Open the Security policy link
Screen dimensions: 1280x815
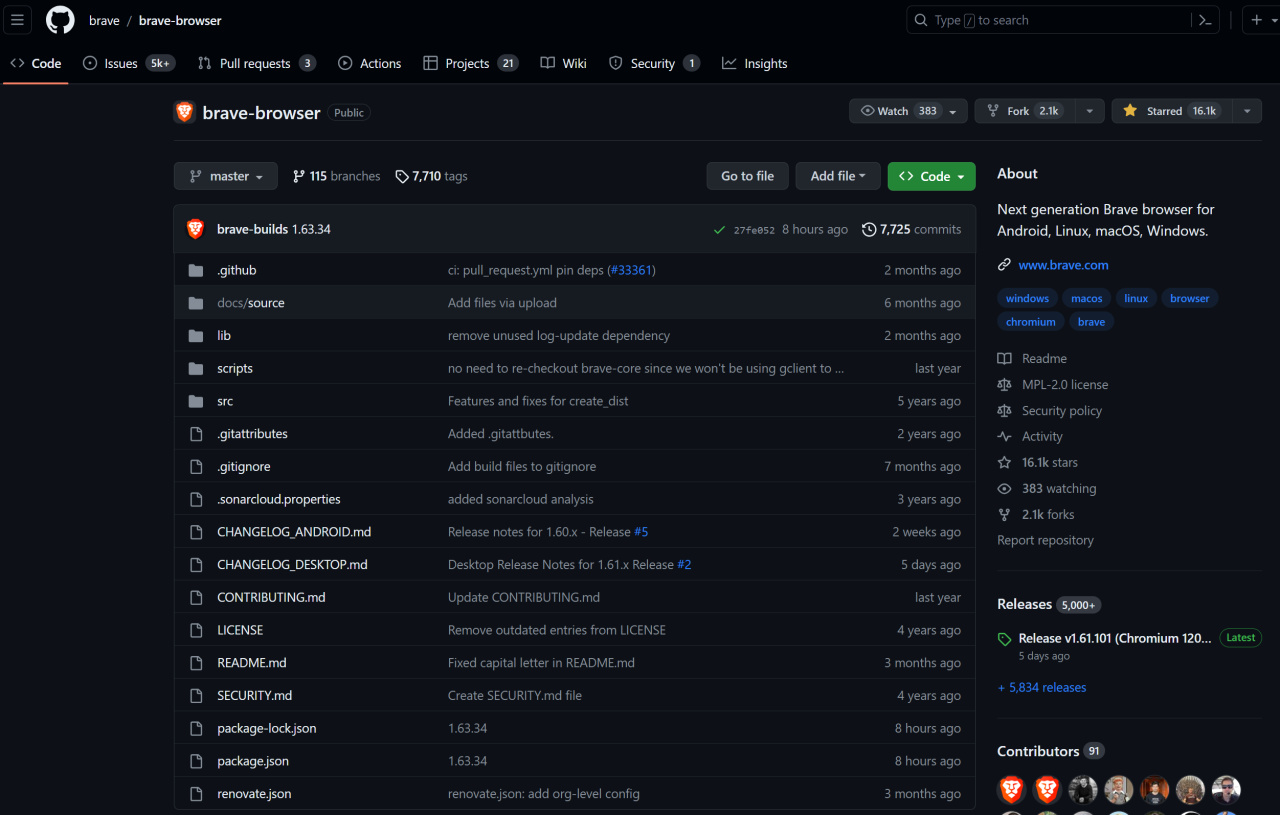pyautogui.click(x=1062, y=411)
